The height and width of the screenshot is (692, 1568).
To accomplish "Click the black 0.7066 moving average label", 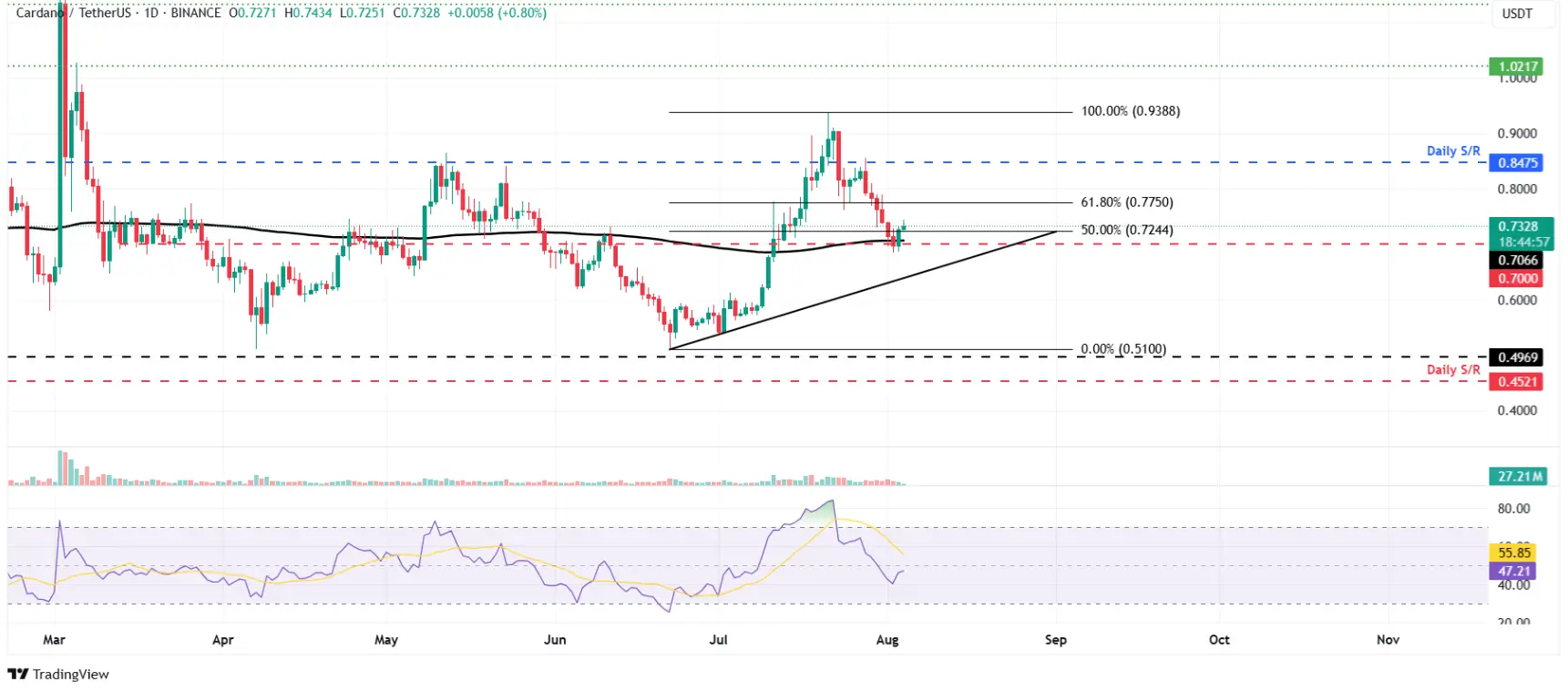I will 1517,261.
